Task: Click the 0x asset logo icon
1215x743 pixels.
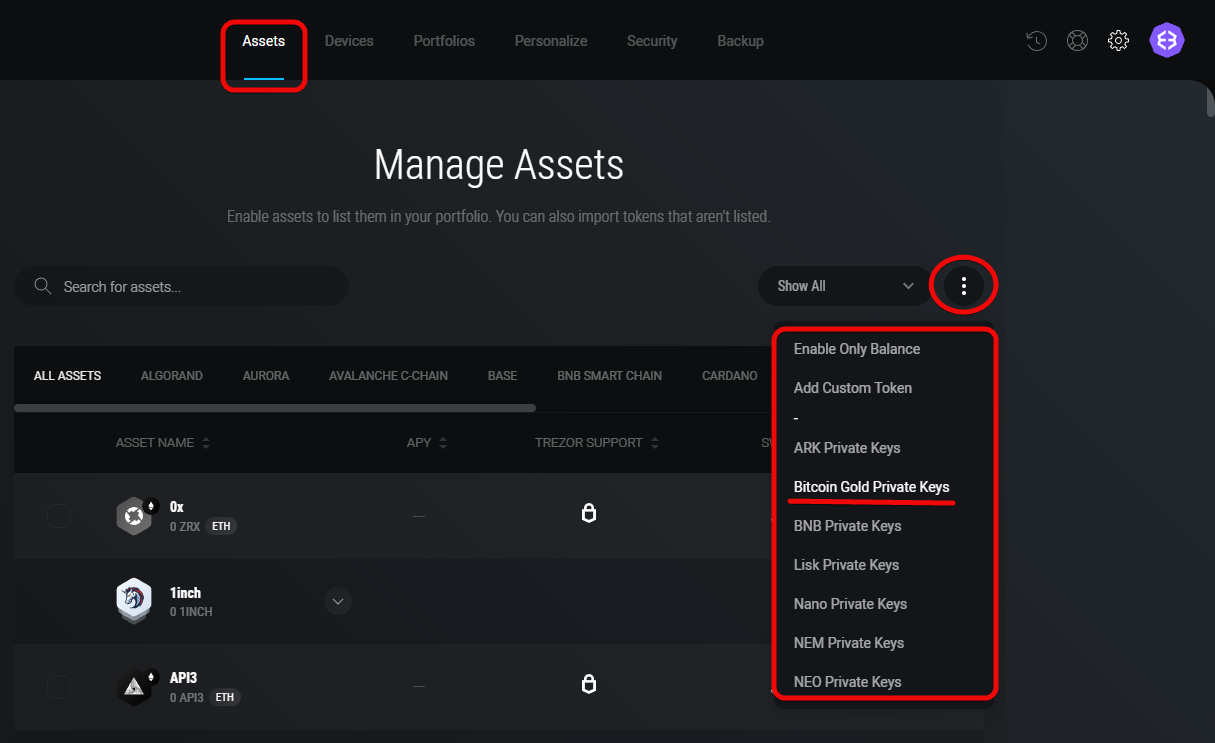Action: pyautogui.click(x=134, y=516)
